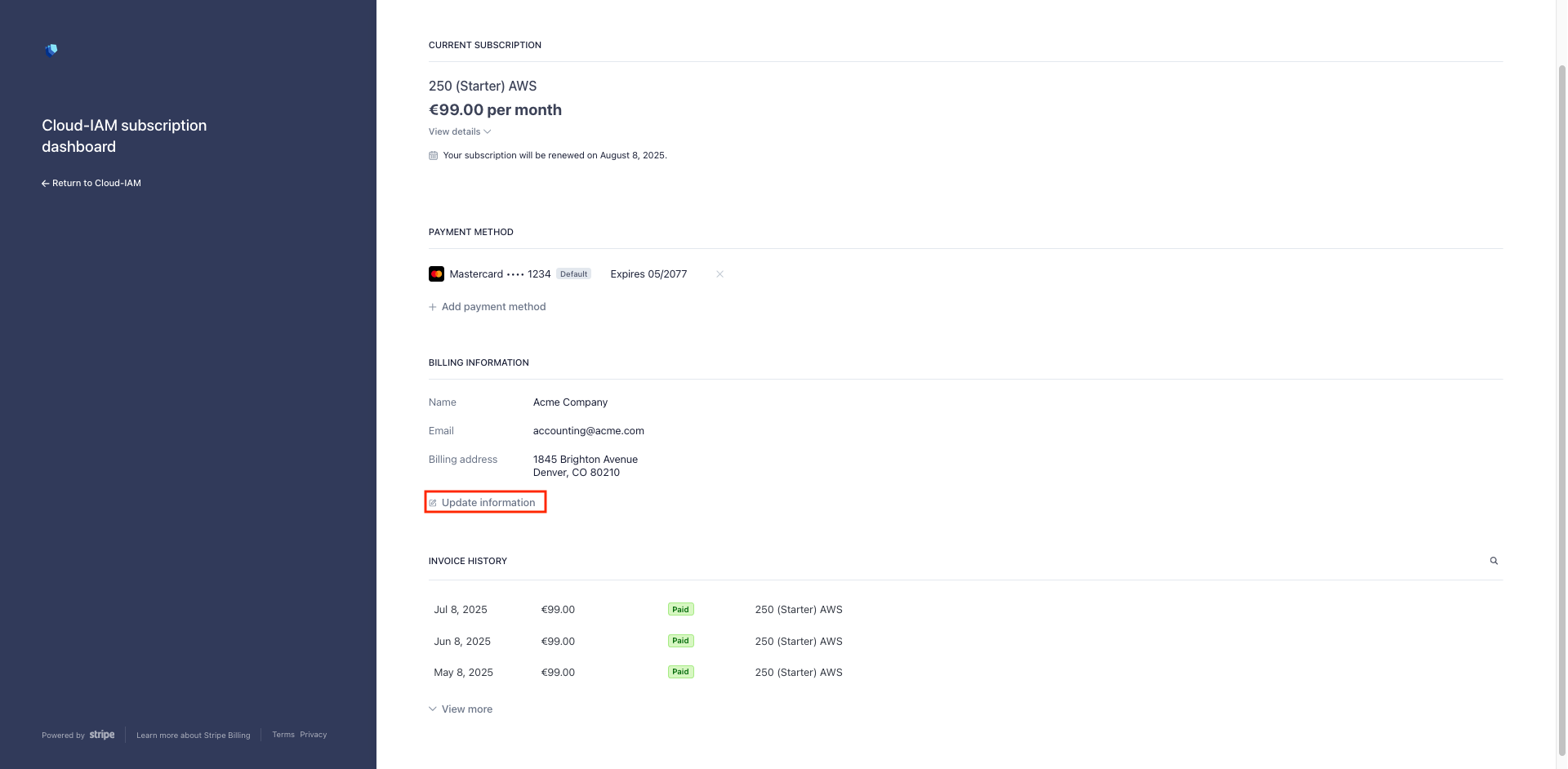Screen dimensions: 1568x769
Task: Return to Cloud-IAM link
Action: click(91, 183)
